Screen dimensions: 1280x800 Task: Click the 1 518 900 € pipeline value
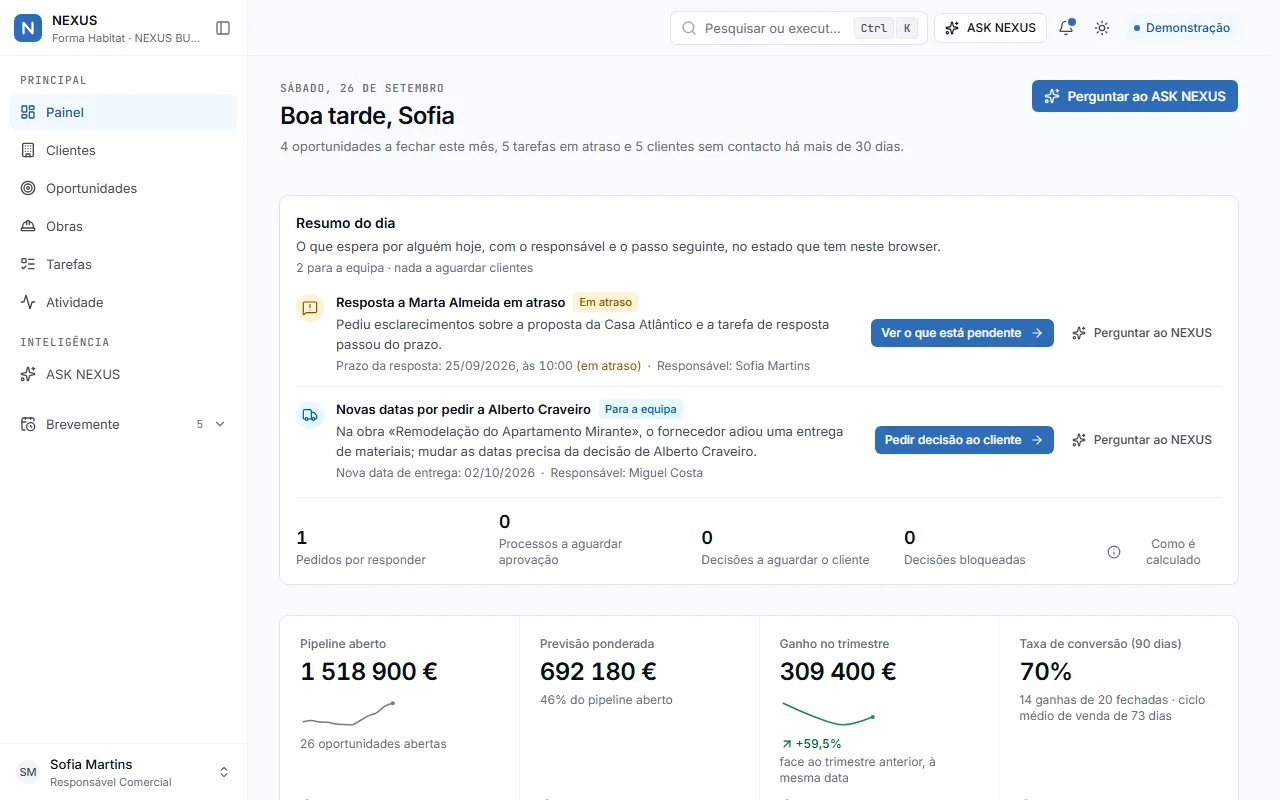pyautogui.click(x=369, y=672)
